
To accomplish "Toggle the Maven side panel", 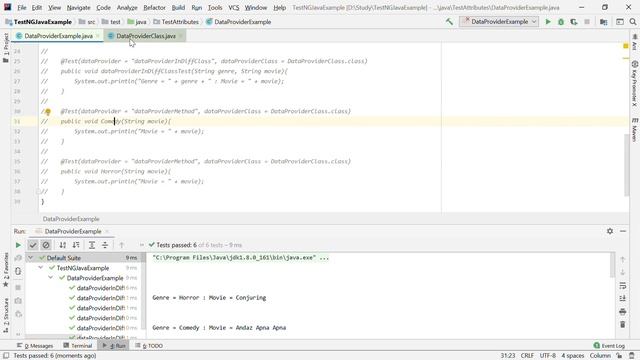I will click(x=634, y=130).
